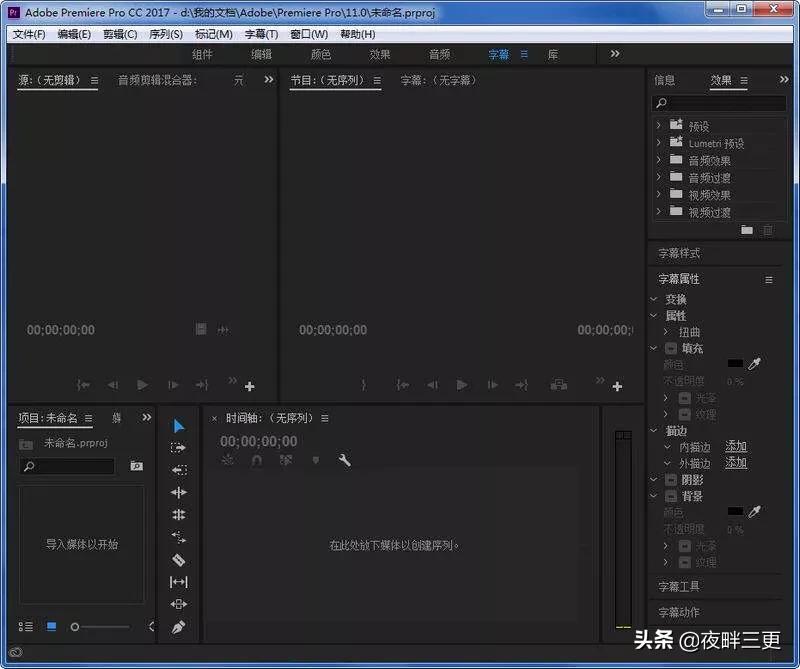Toggle the 阴影 shadow checkbox
The height and width of the screenshot is (669, 800).
click(671, 480)
